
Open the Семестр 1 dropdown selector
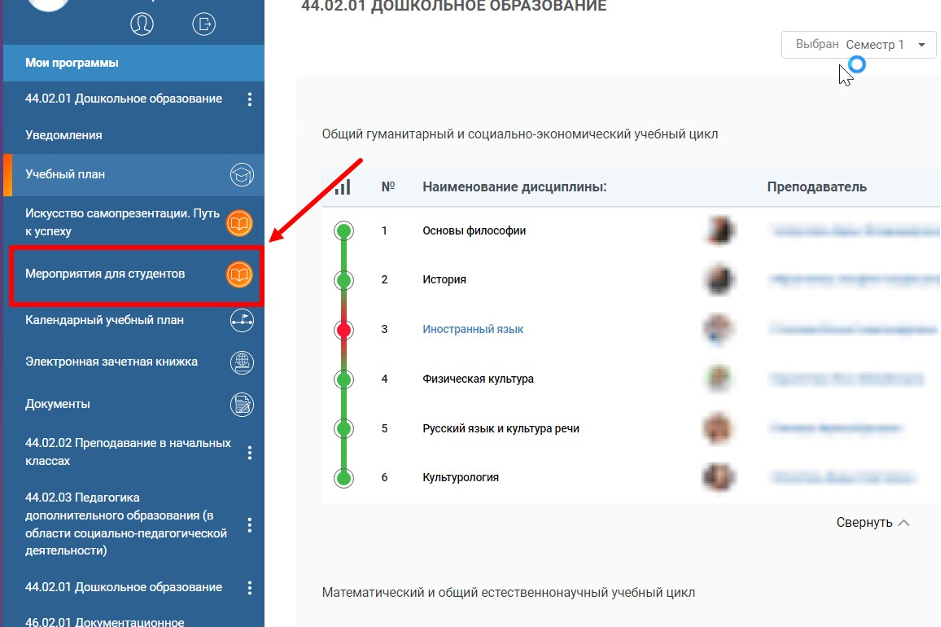click(859, 45)
